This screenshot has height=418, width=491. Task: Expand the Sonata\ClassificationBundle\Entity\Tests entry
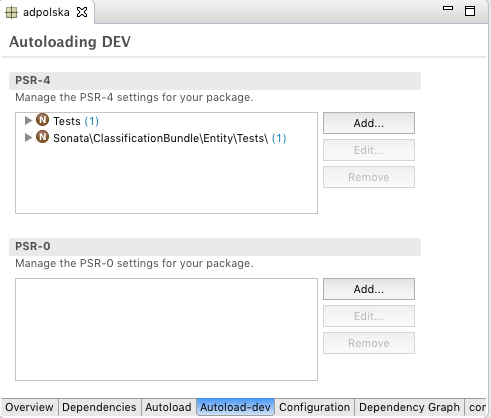pos(28,137)
